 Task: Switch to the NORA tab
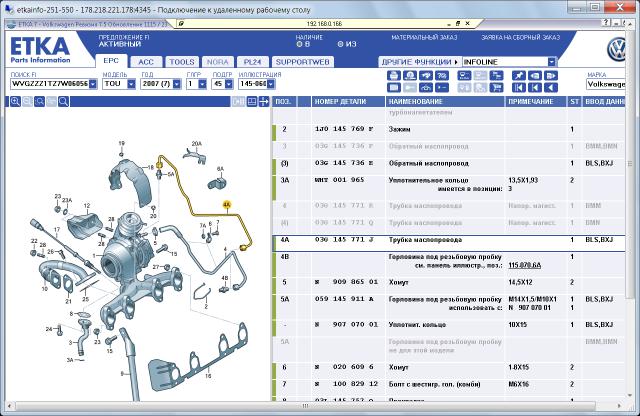tap(218, 62)
